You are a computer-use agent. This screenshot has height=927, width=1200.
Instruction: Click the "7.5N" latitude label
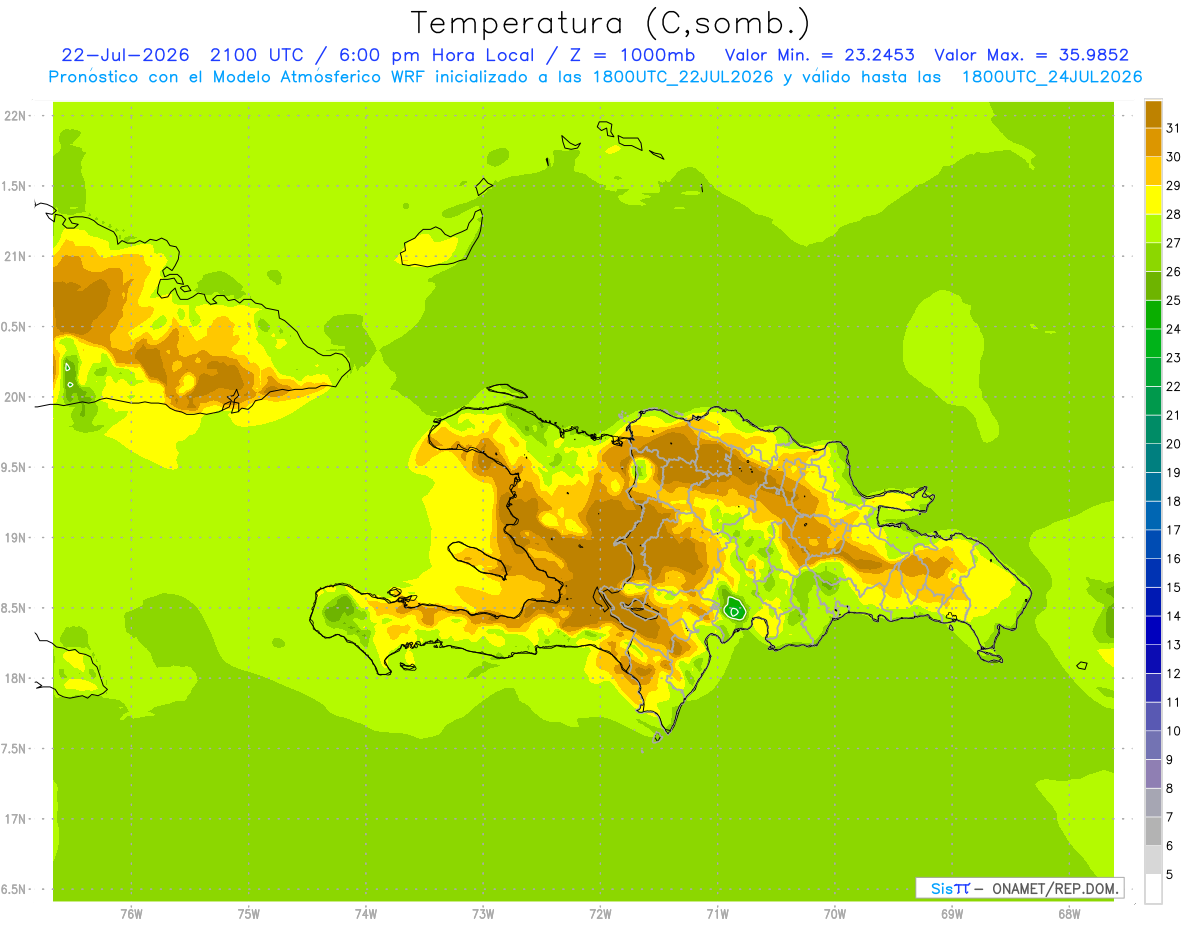coord(15,748)
